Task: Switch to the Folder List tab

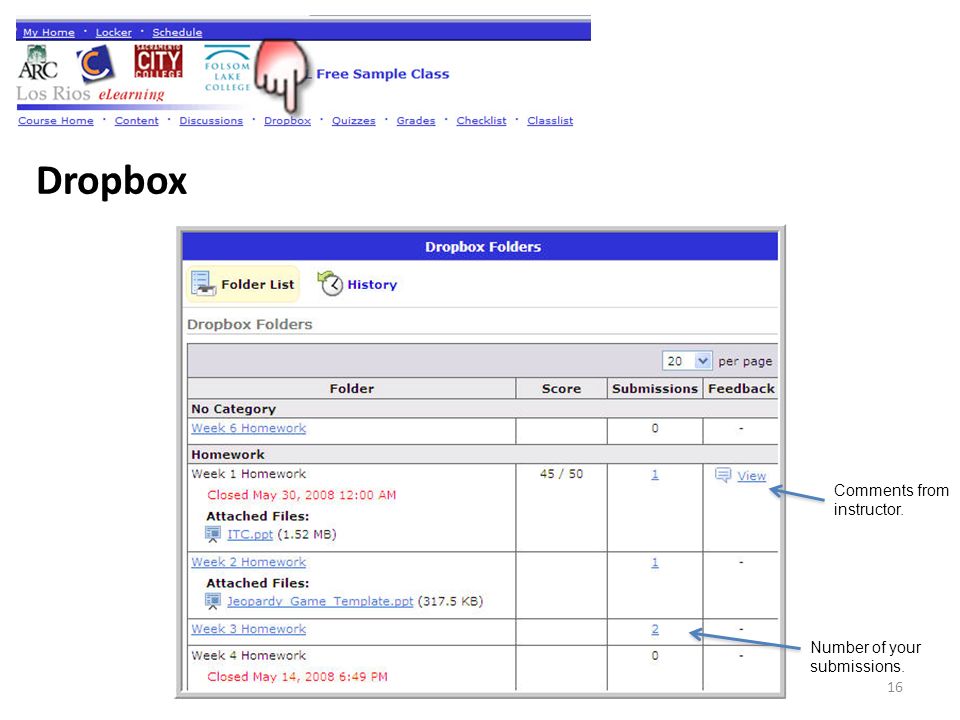Action: (x=243, y=284)
